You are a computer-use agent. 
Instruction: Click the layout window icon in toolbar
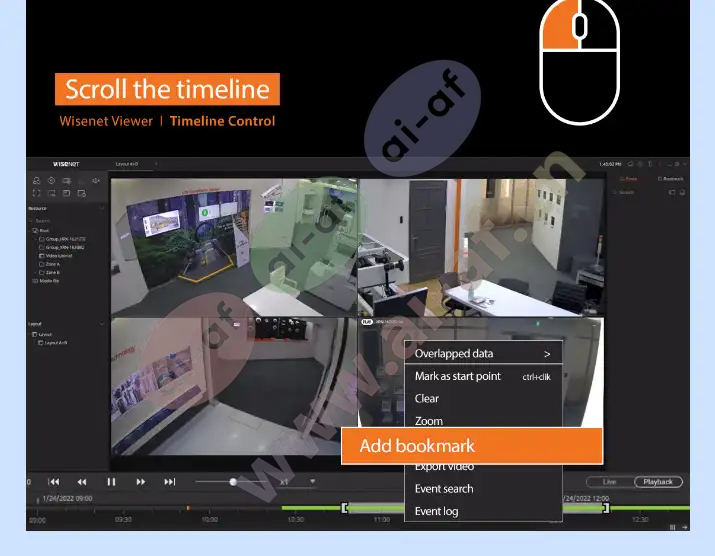[67, 193]
